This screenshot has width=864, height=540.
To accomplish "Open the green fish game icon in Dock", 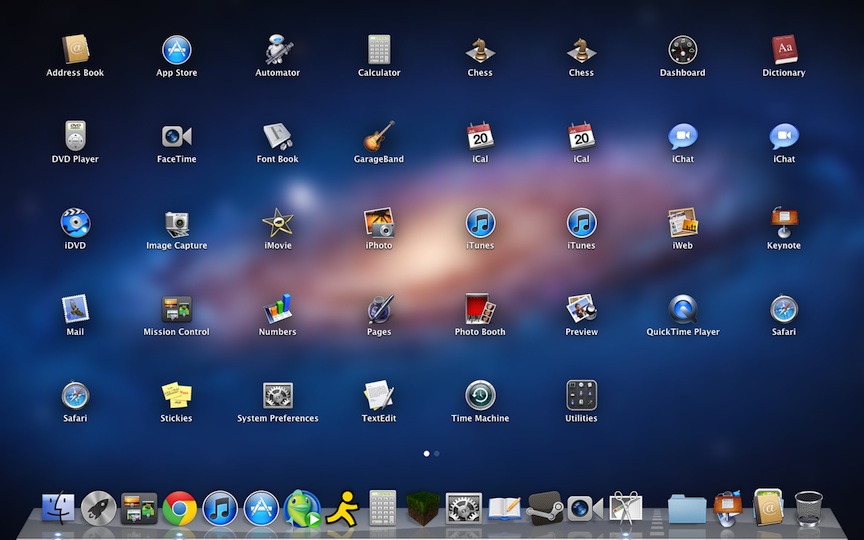I will tap(302, 508).
